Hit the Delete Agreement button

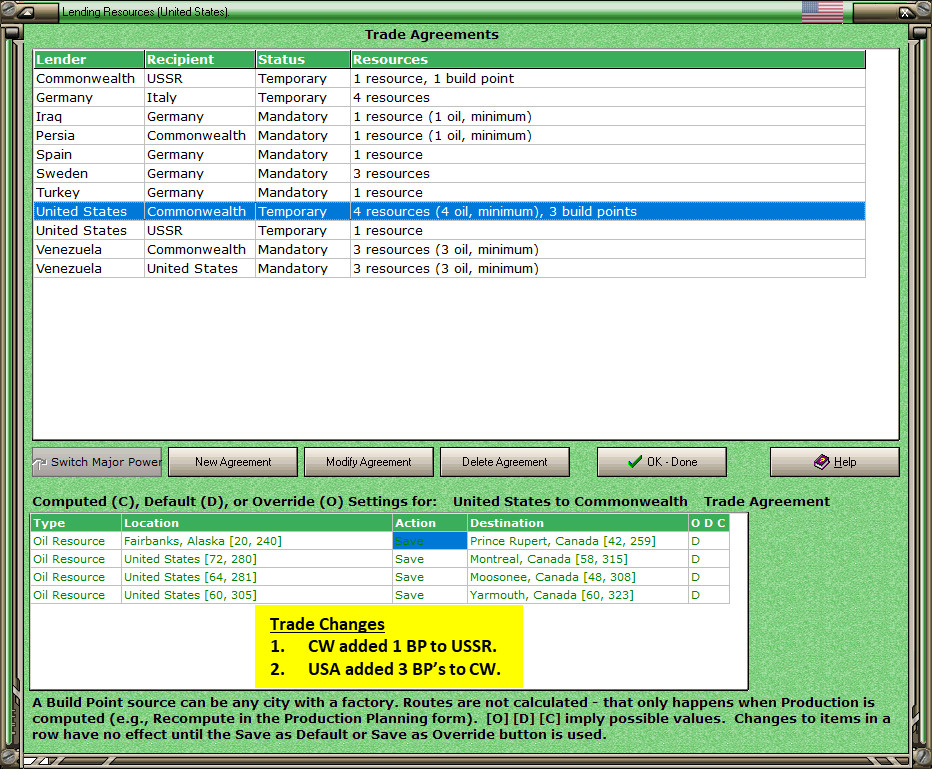click(505, 462)
